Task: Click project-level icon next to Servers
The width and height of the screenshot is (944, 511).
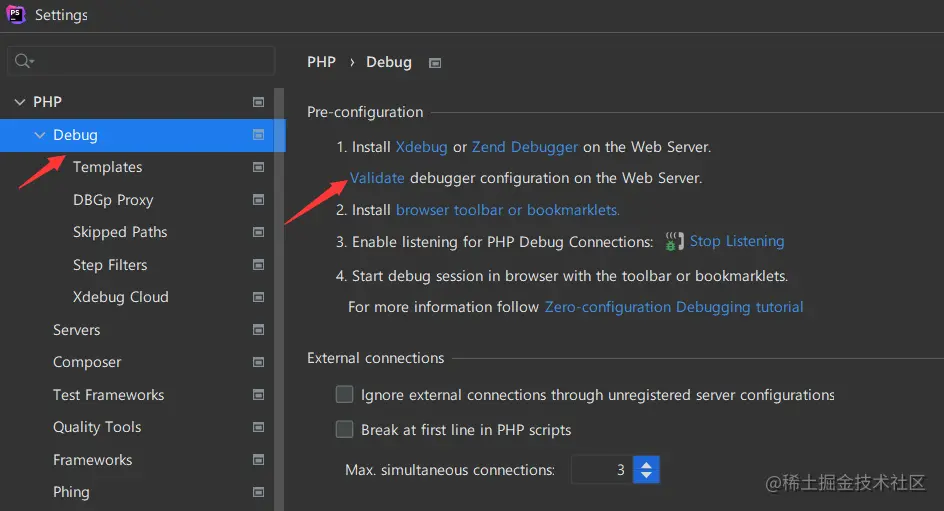Action: (x=258, y=330)
